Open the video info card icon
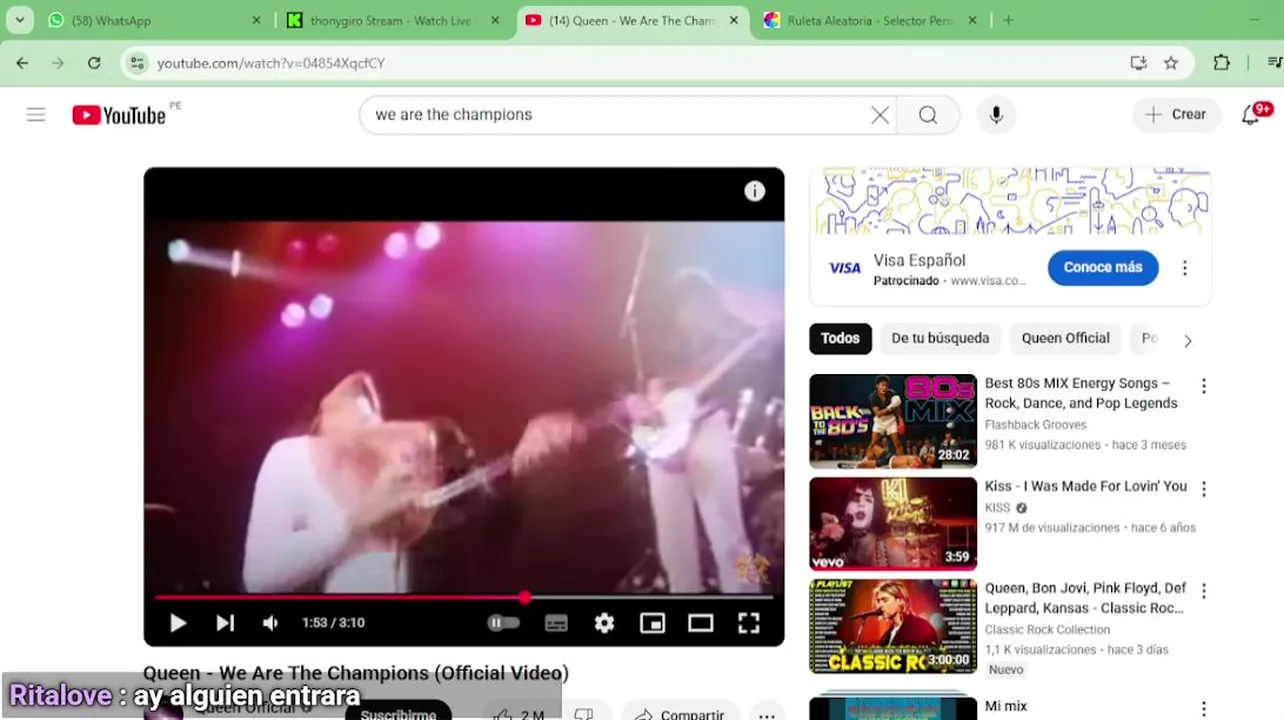This screenshot has height=720, width=1284. point(755,191)
